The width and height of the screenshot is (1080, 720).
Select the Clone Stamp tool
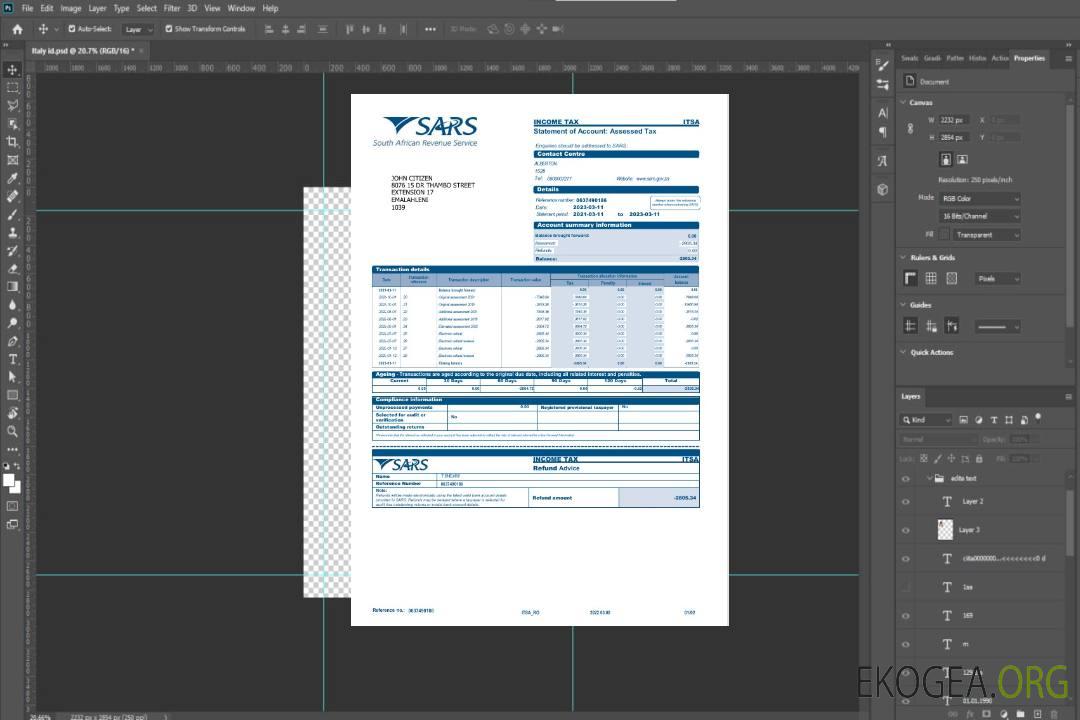[12, 233]
